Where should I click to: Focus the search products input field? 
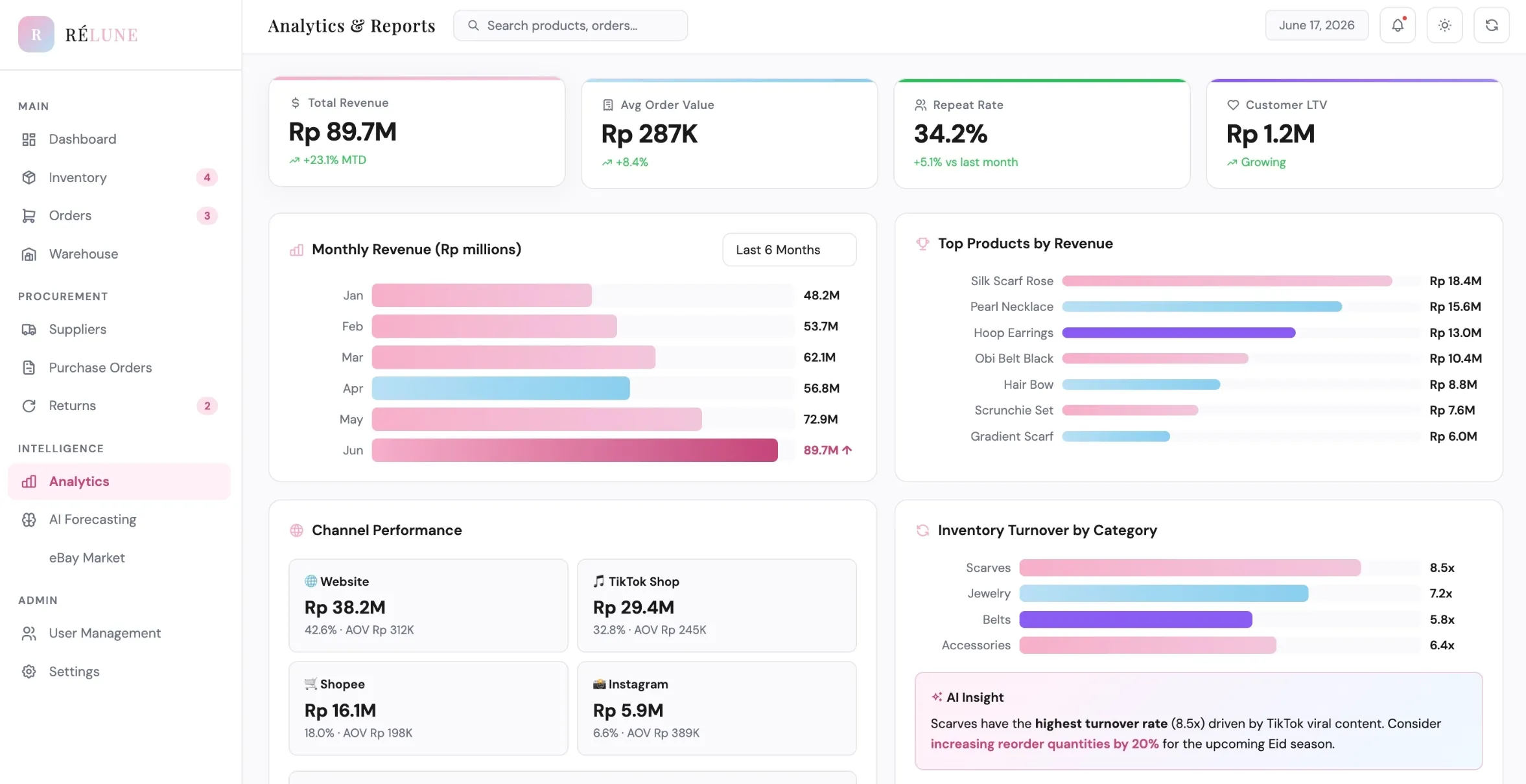click(x=570, y=25)
